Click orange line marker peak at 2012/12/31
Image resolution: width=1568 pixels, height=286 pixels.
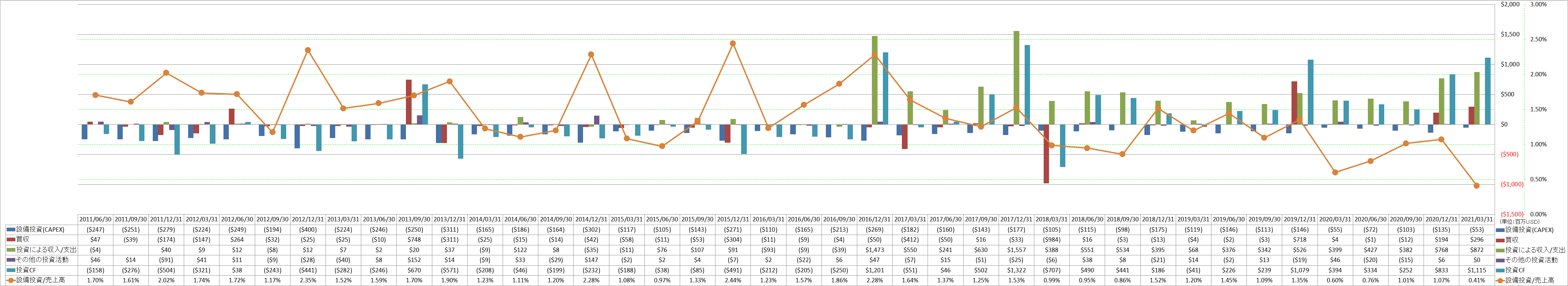(308, 50)
